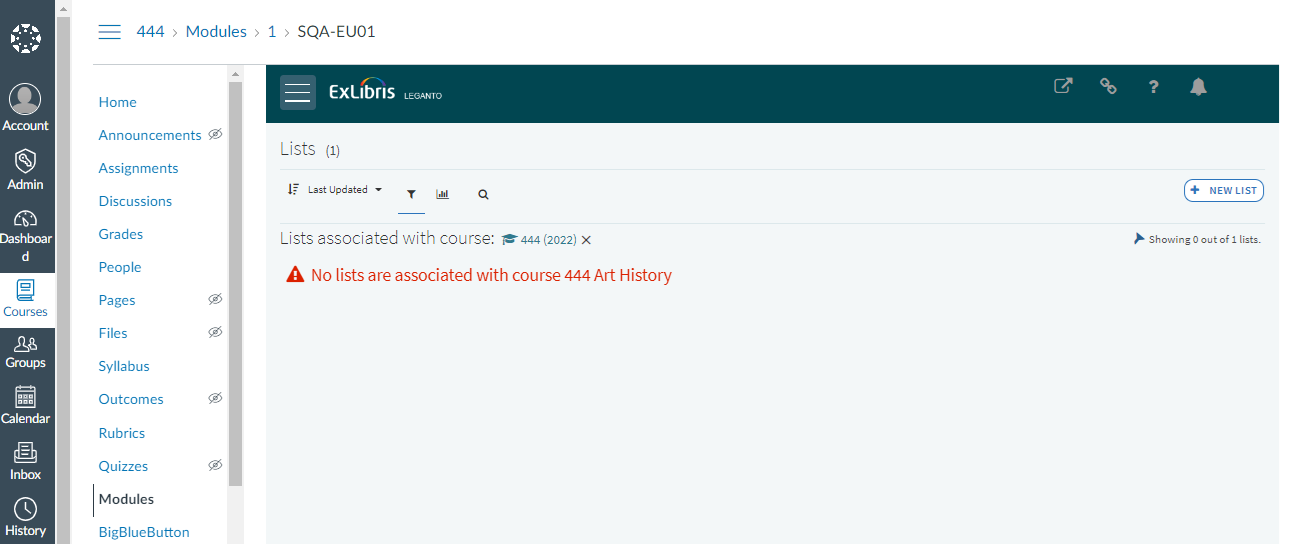This screenshot has height=544, width=1302.
Task: Open the notifications bell
Action: tap(1198, 87)
